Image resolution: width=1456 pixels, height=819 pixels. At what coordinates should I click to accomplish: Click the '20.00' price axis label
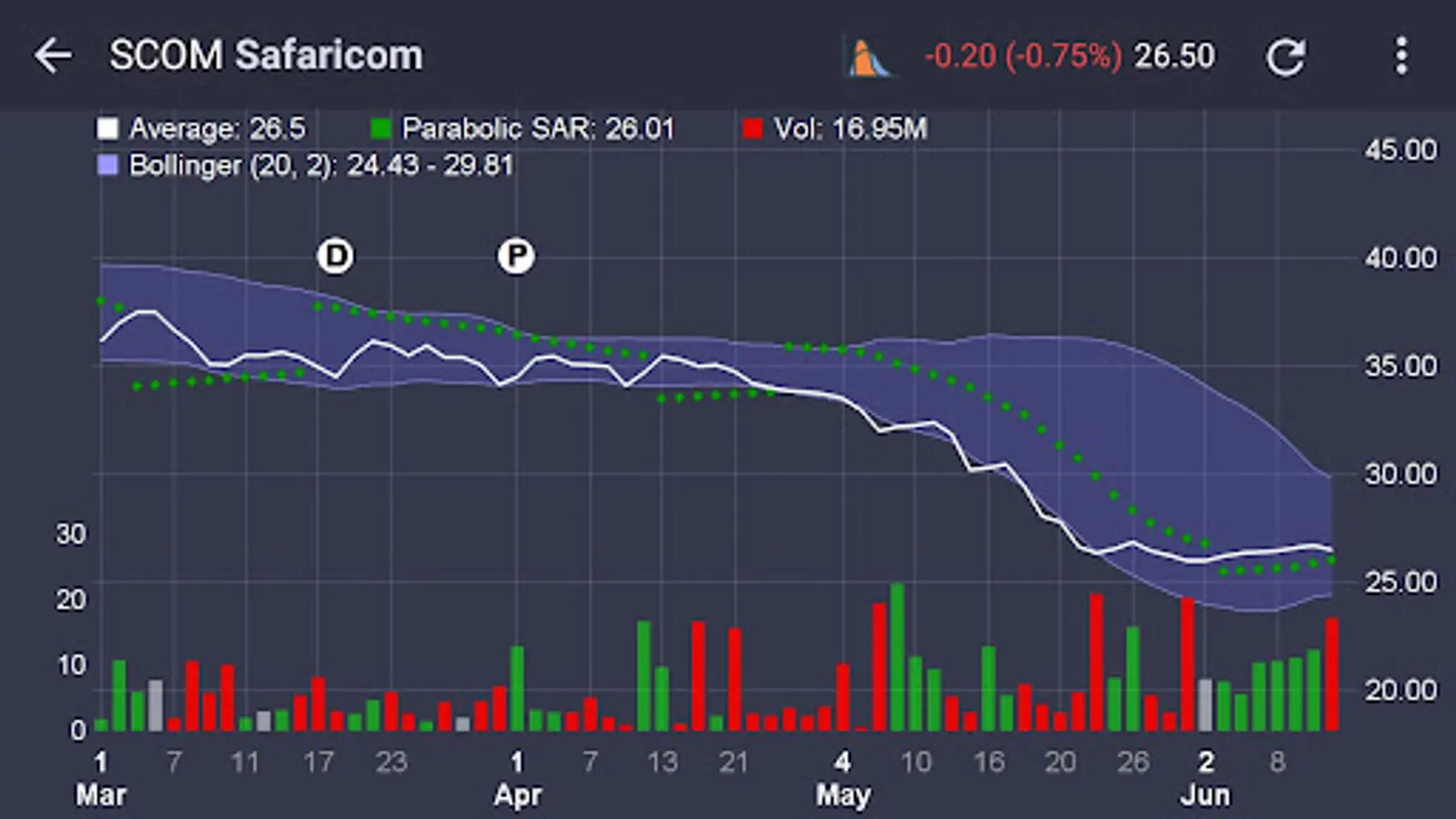1400,691
